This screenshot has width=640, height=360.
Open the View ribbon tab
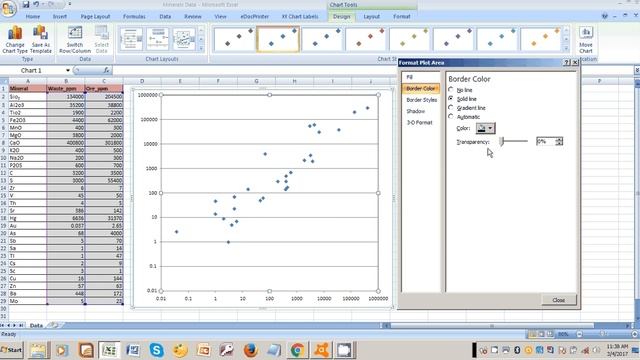(x=220, y=17)
